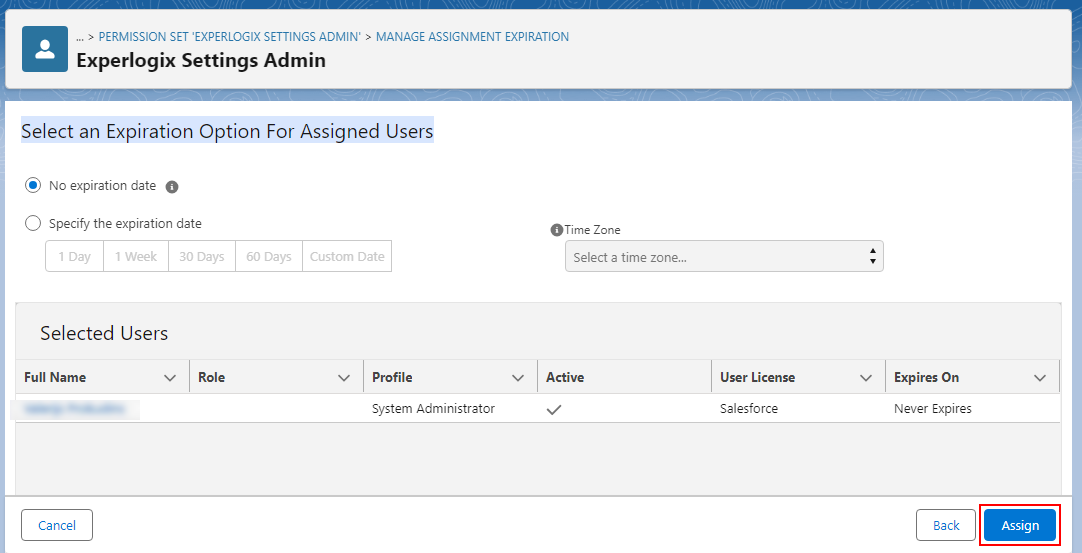Choose the Custom Date expiration option

point(347,256)
